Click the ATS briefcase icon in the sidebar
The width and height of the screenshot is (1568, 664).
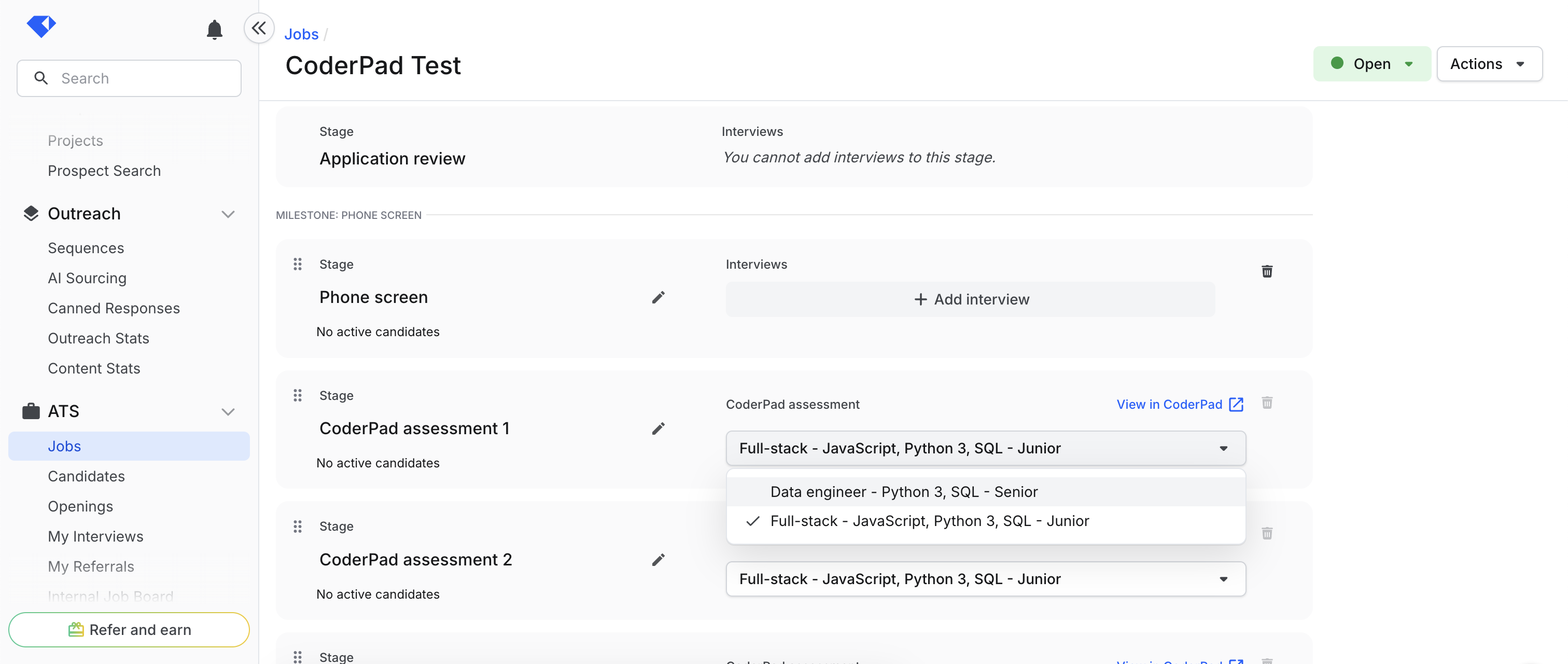(x=30, y=410)
